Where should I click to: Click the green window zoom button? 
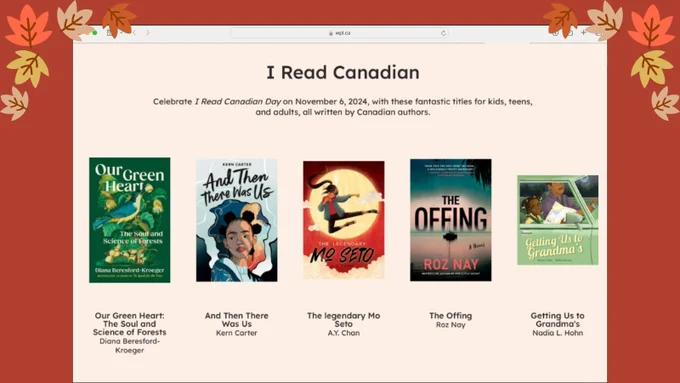(95, 33)
